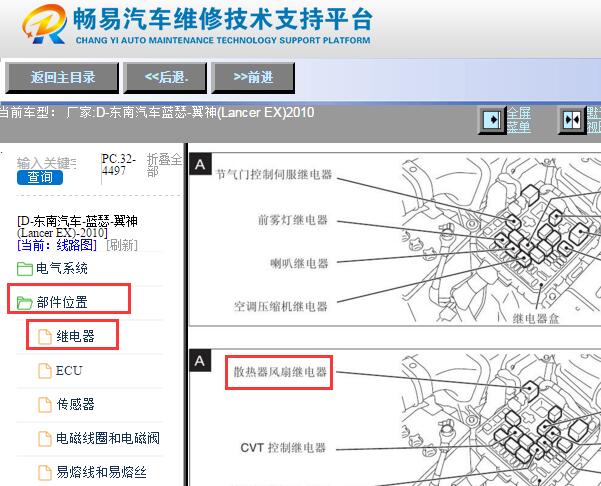
Task: Click the 散热器风扇继电器 label
Action: (280, 372)
